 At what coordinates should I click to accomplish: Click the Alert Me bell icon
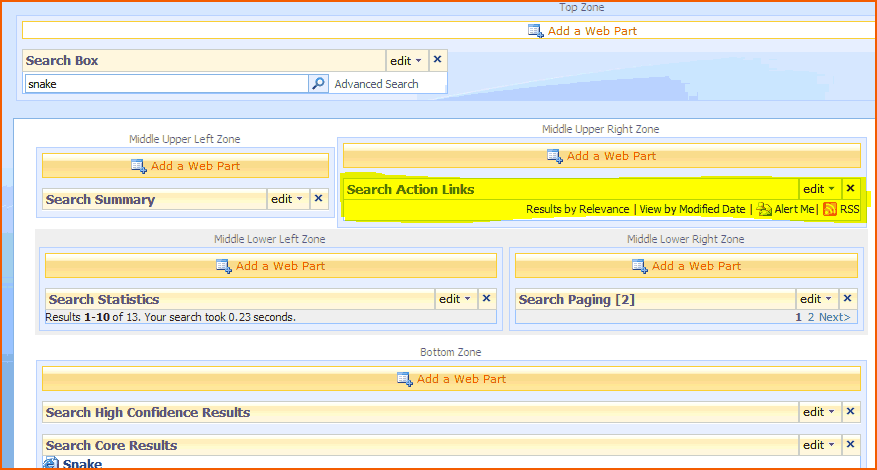pos(765,209)
